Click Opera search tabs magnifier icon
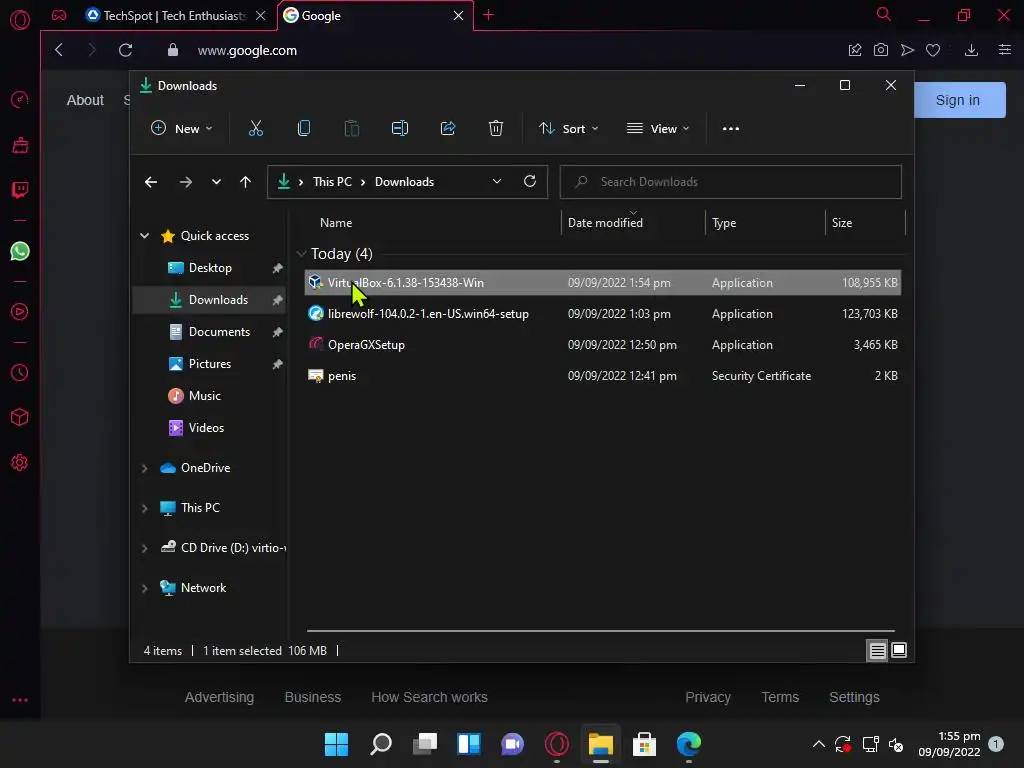Image resolution: width=1024 pixels, height=768 pixels. (884, 14)
